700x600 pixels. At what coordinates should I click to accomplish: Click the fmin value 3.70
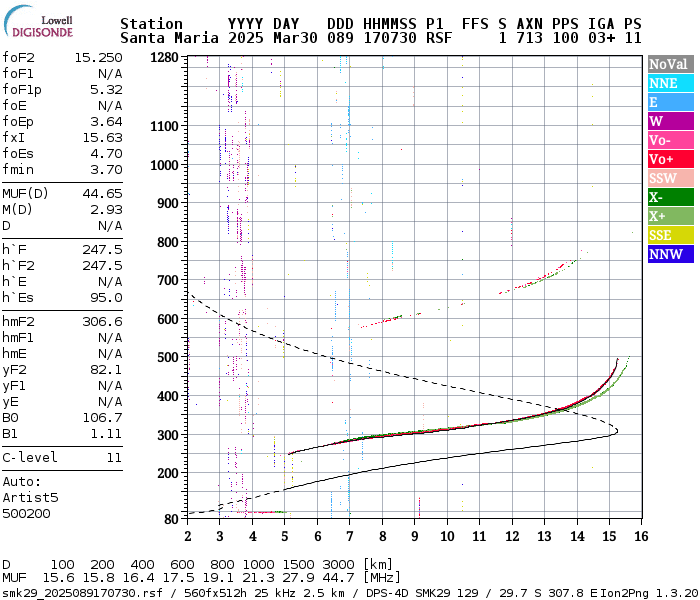tap(106, 170)
